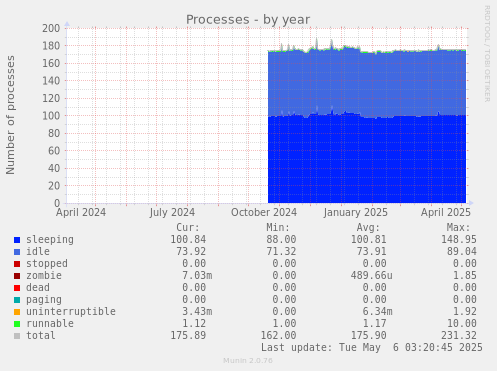Select the 'runnable' legend label
Screen dimensions: 497x371
pyautogui.click(x=50, y=323)
